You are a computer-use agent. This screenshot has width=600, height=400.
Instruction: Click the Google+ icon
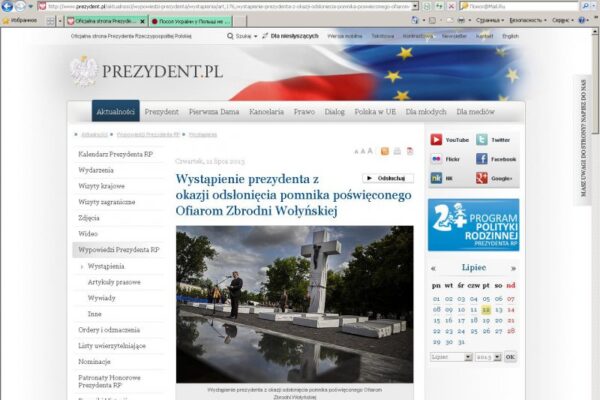pos(482,178)
